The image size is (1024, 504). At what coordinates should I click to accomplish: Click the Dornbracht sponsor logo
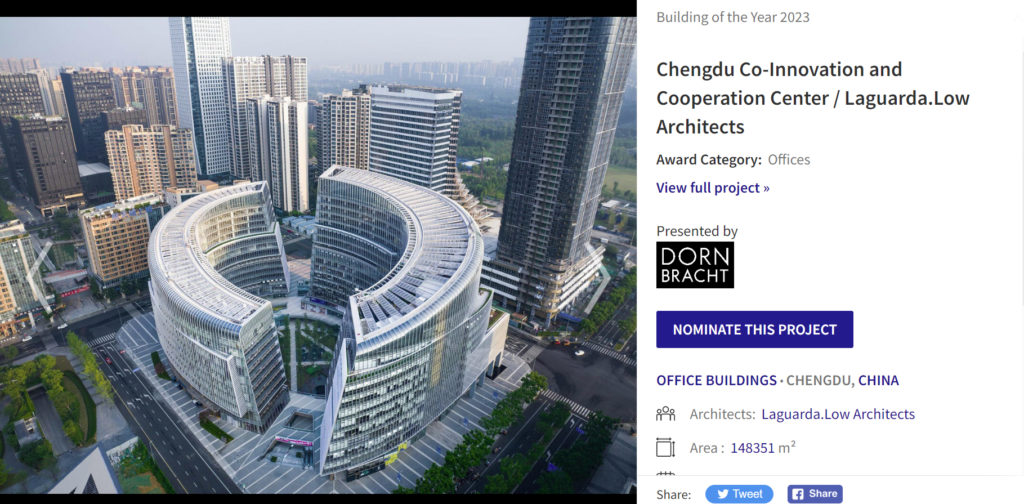pyautogui.click(x=695, y=265)
